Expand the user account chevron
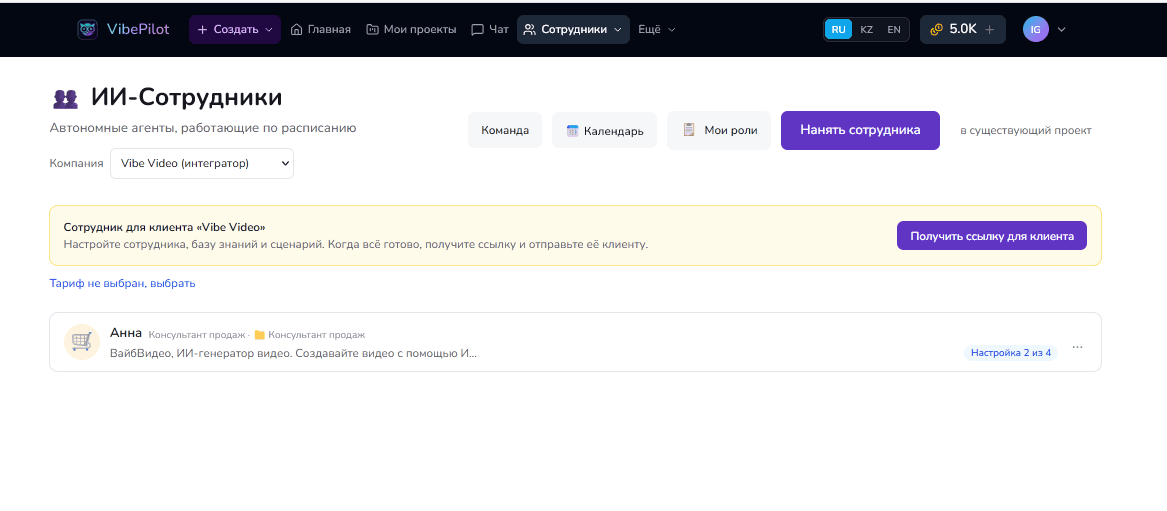Viewport: 1167px width, 511px height. [1061, 30]
